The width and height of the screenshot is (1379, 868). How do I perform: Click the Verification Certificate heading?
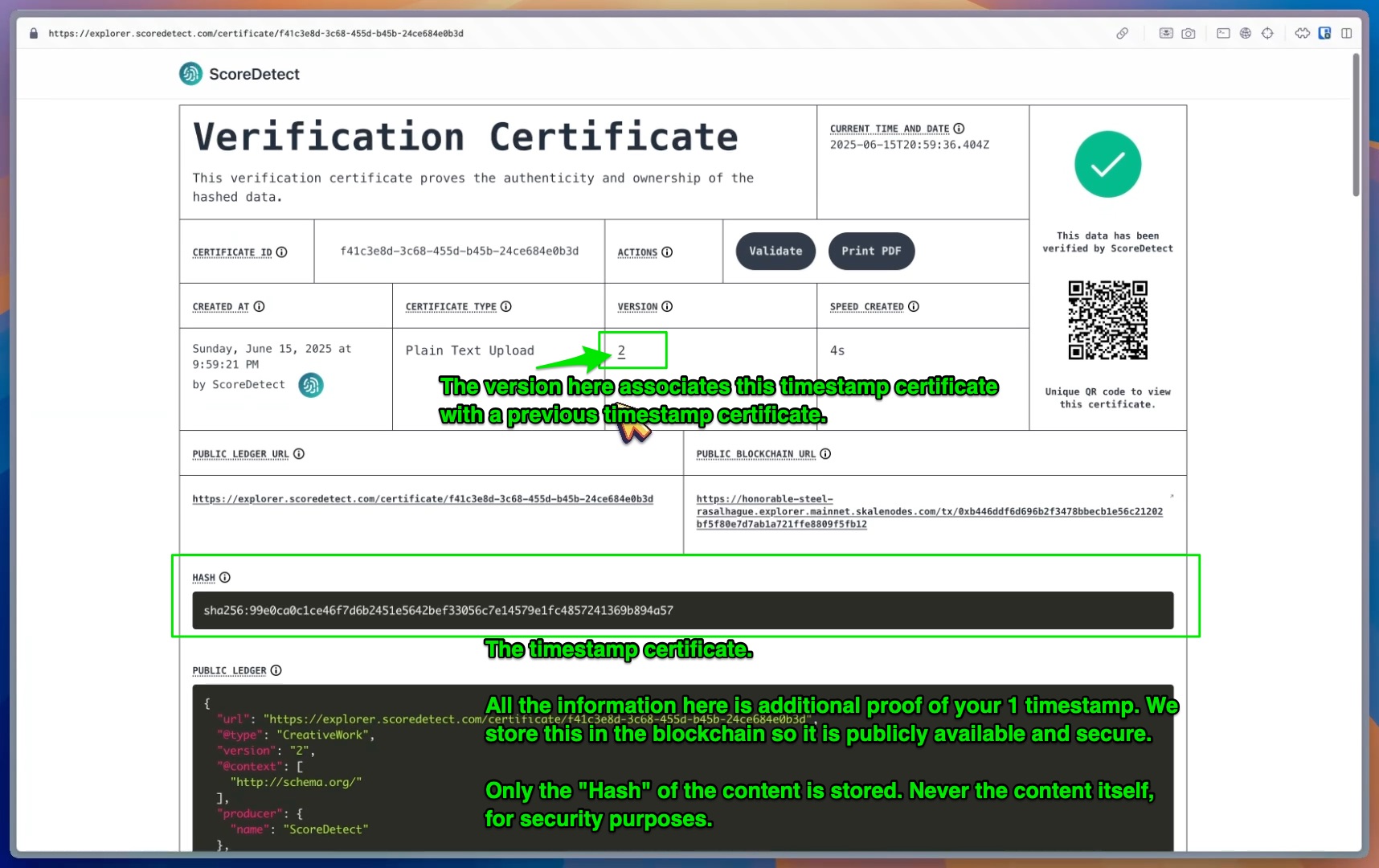[465, 137]
